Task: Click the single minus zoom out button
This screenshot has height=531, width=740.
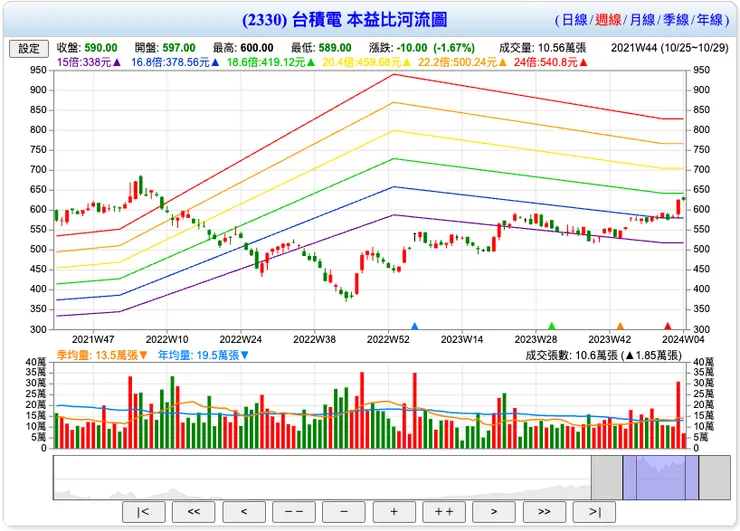Action: tap(344, 512)
